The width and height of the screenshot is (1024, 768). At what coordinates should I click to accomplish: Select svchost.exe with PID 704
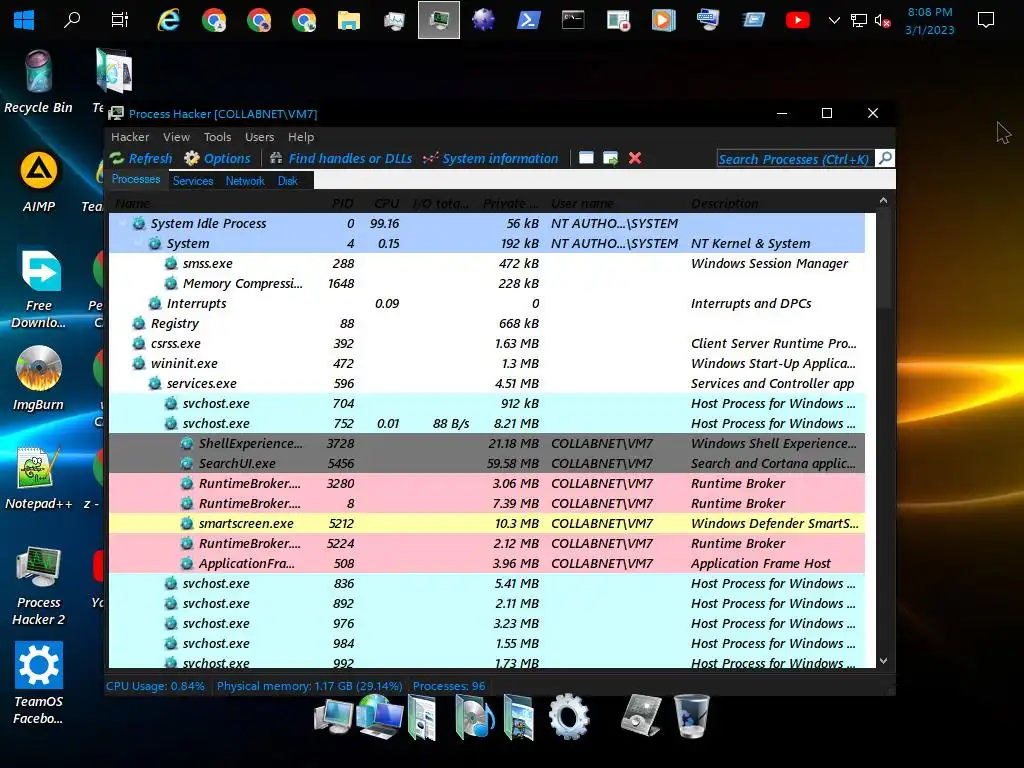point(487,404)
